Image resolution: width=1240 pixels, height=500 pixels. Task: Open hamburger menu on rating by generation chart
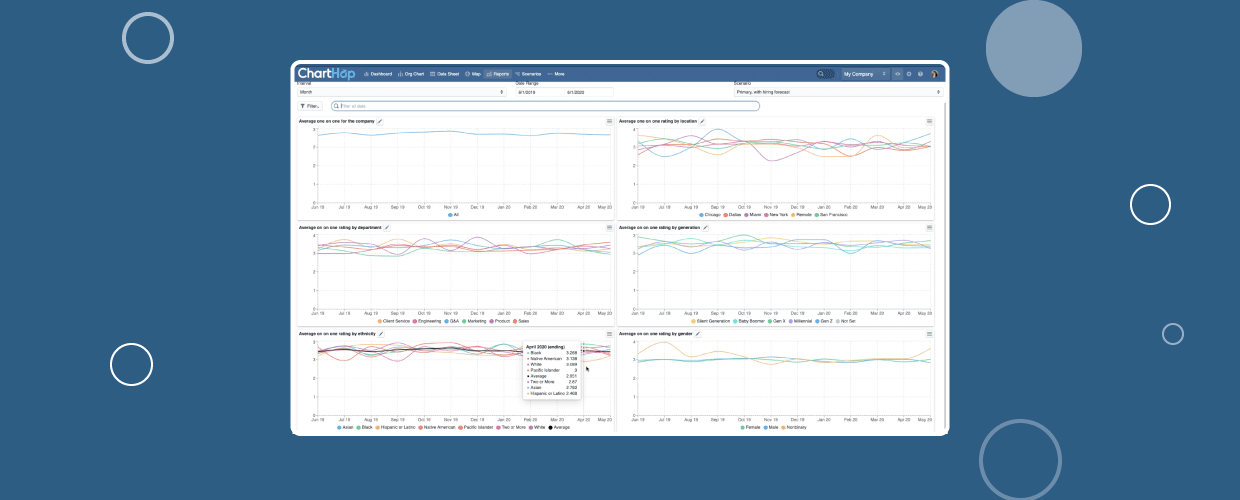(x=929, y=227)
